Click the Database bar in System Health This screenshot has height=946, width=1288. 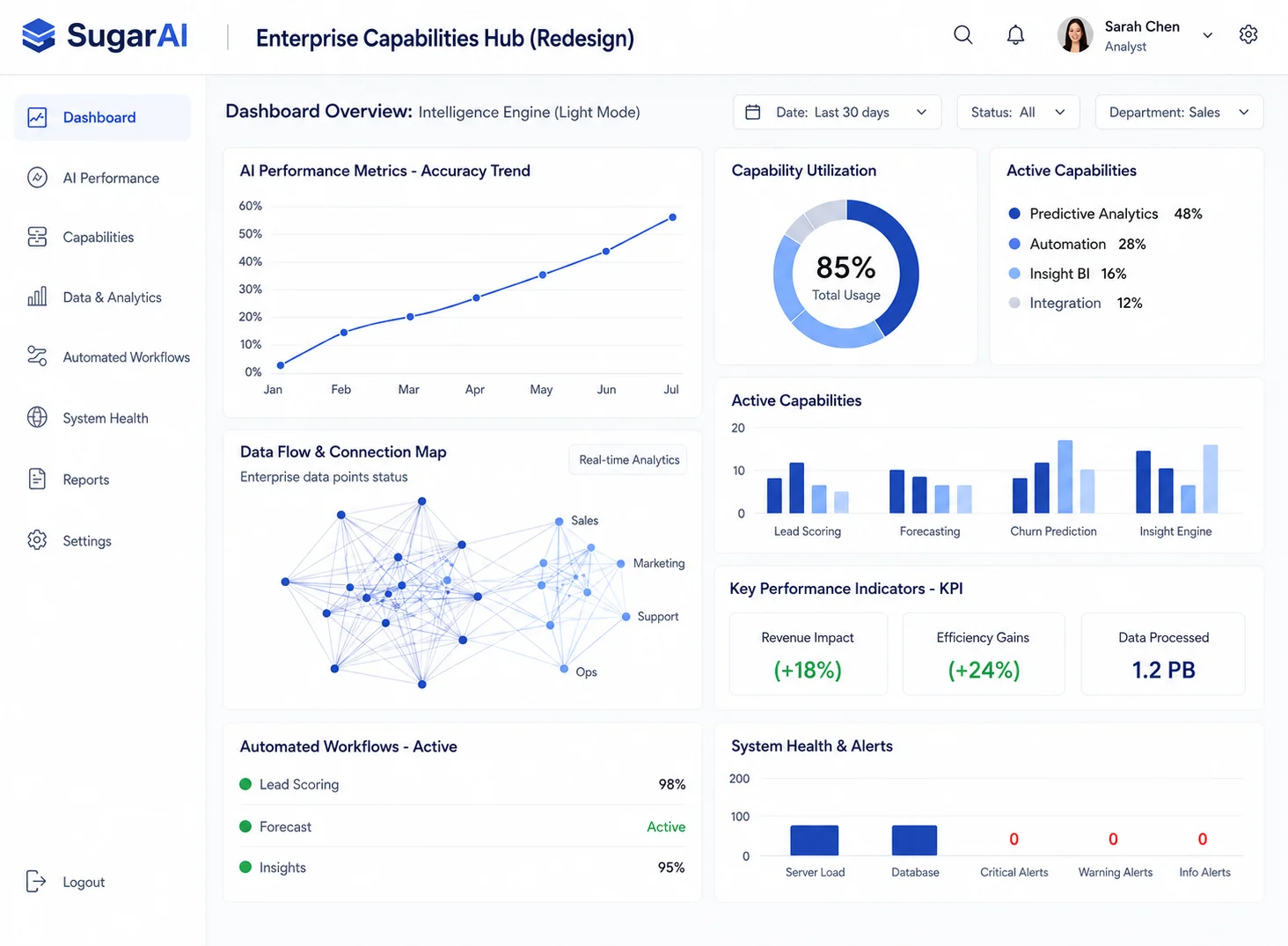click(x=914, y=840)
